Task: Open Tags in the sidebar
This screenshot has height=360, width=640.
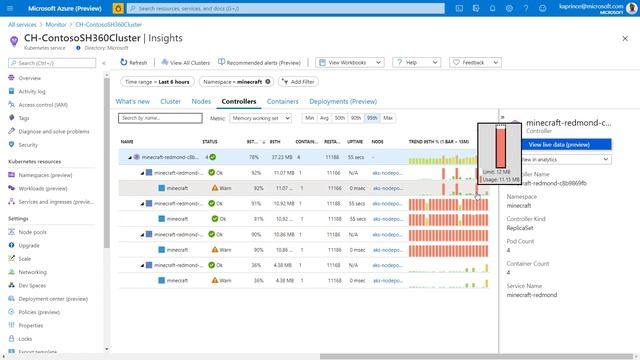Action: coord(24,118)
